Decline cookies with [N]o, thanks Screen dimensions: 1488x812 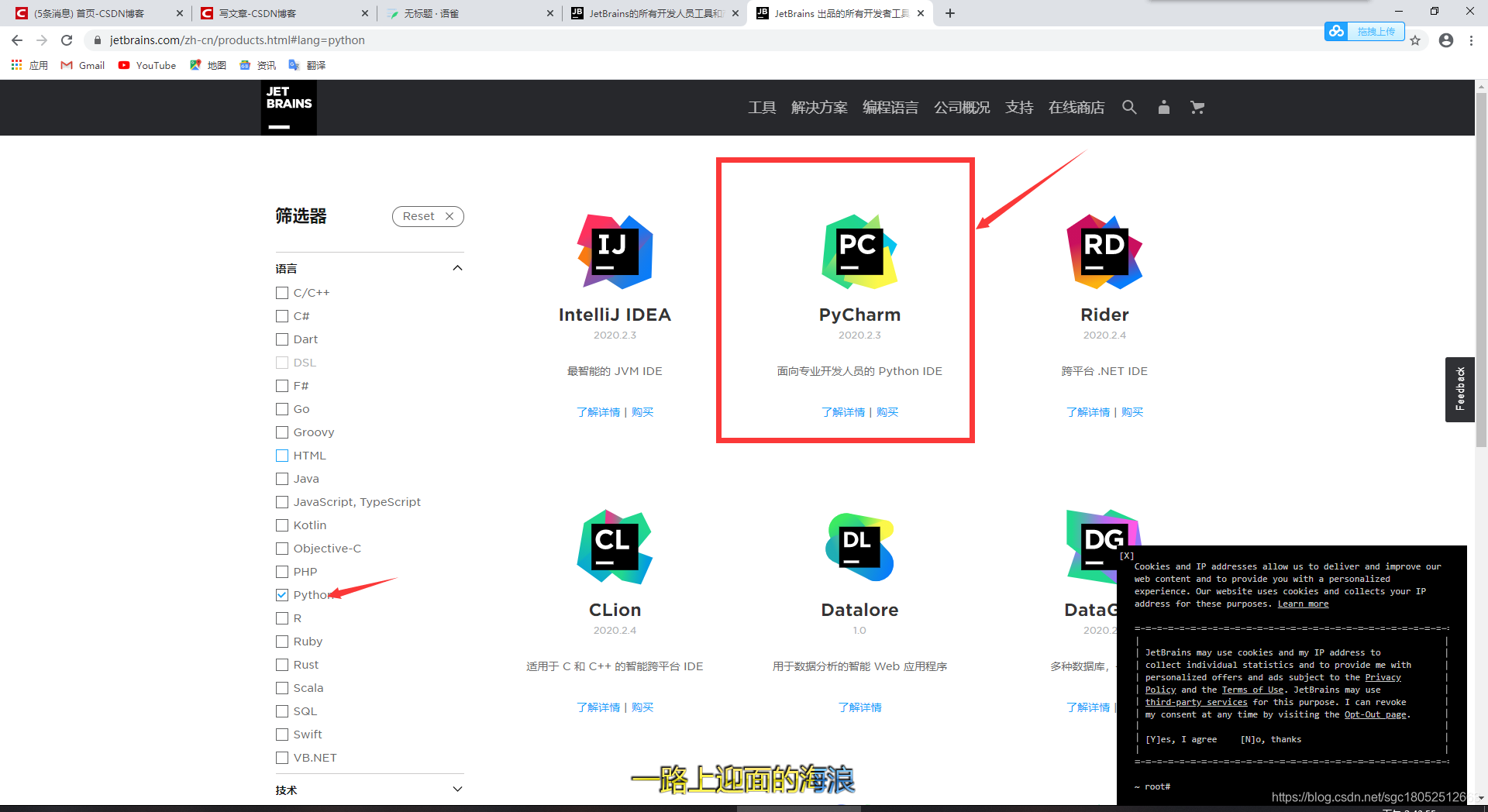[x=1271, y=740]
